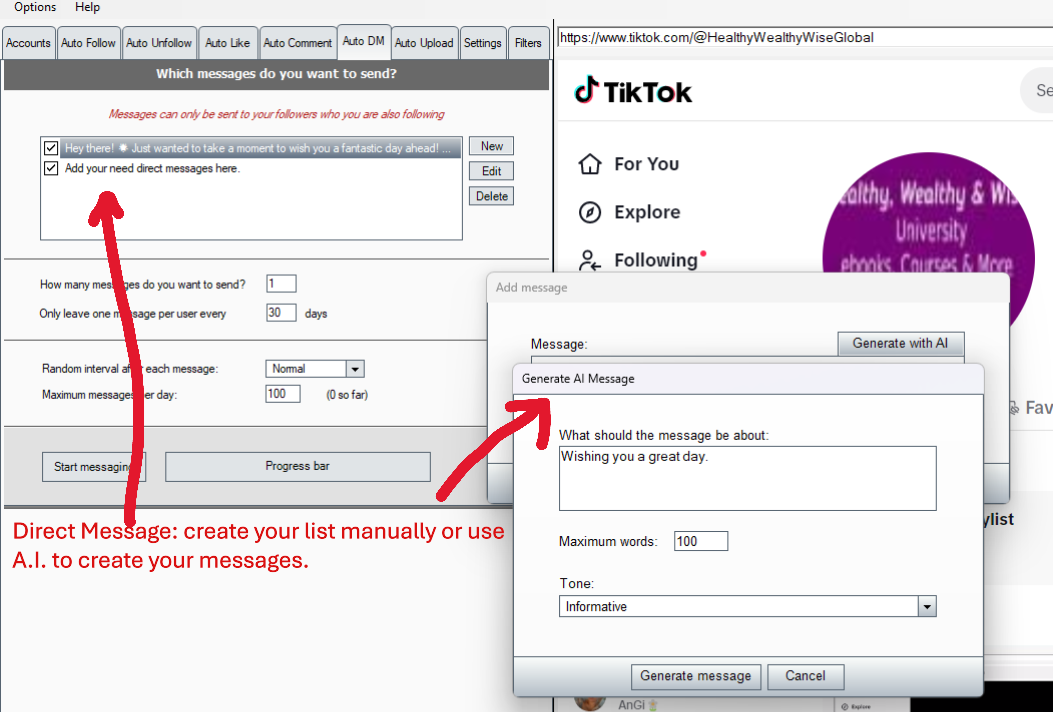Toggle 'Add your need direct messages' checkbox
The height and width of the screenshot is (712, 1053).
(x=52, y=169)
